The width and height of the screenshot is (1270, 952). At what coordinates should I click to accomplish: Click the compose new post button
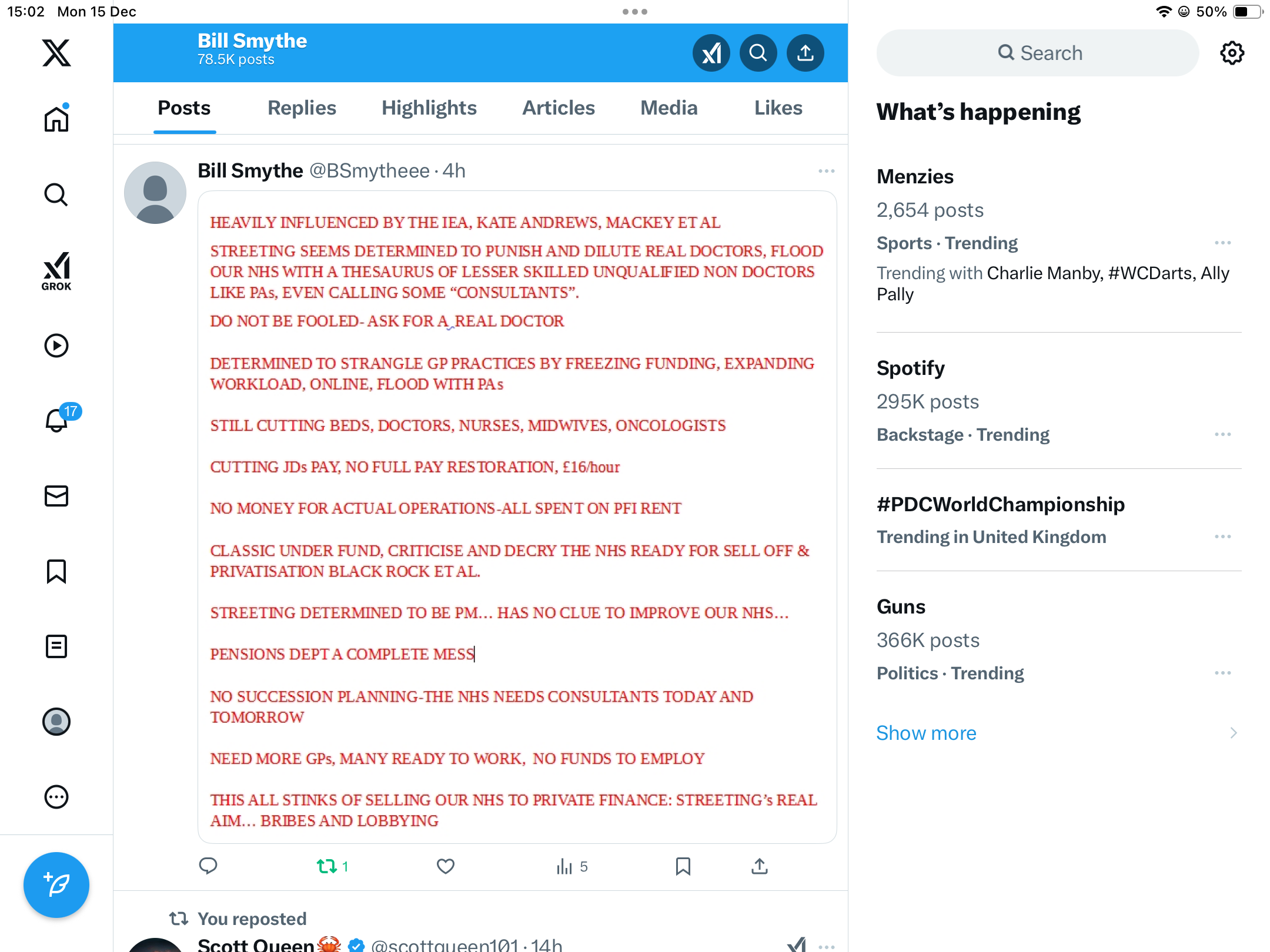[56, 884]
